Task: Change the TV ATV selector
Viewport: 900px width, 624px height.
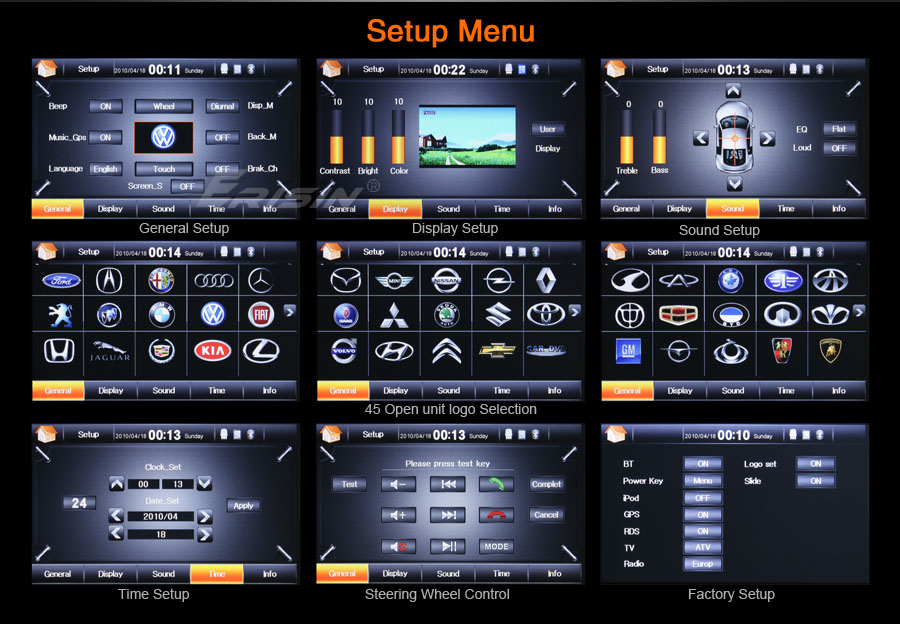Action: coord(703,548)
